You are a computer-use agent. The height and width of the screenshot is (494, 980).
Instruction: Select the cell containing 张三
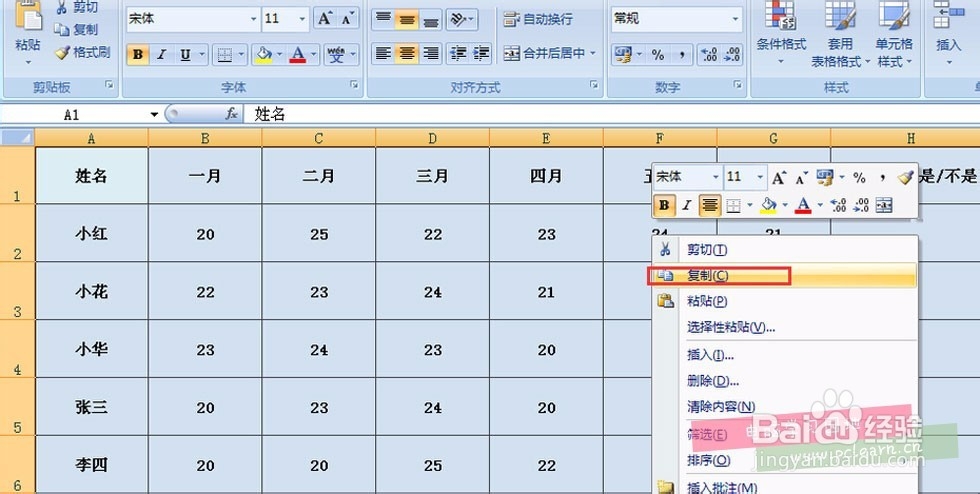pos(92,406)
